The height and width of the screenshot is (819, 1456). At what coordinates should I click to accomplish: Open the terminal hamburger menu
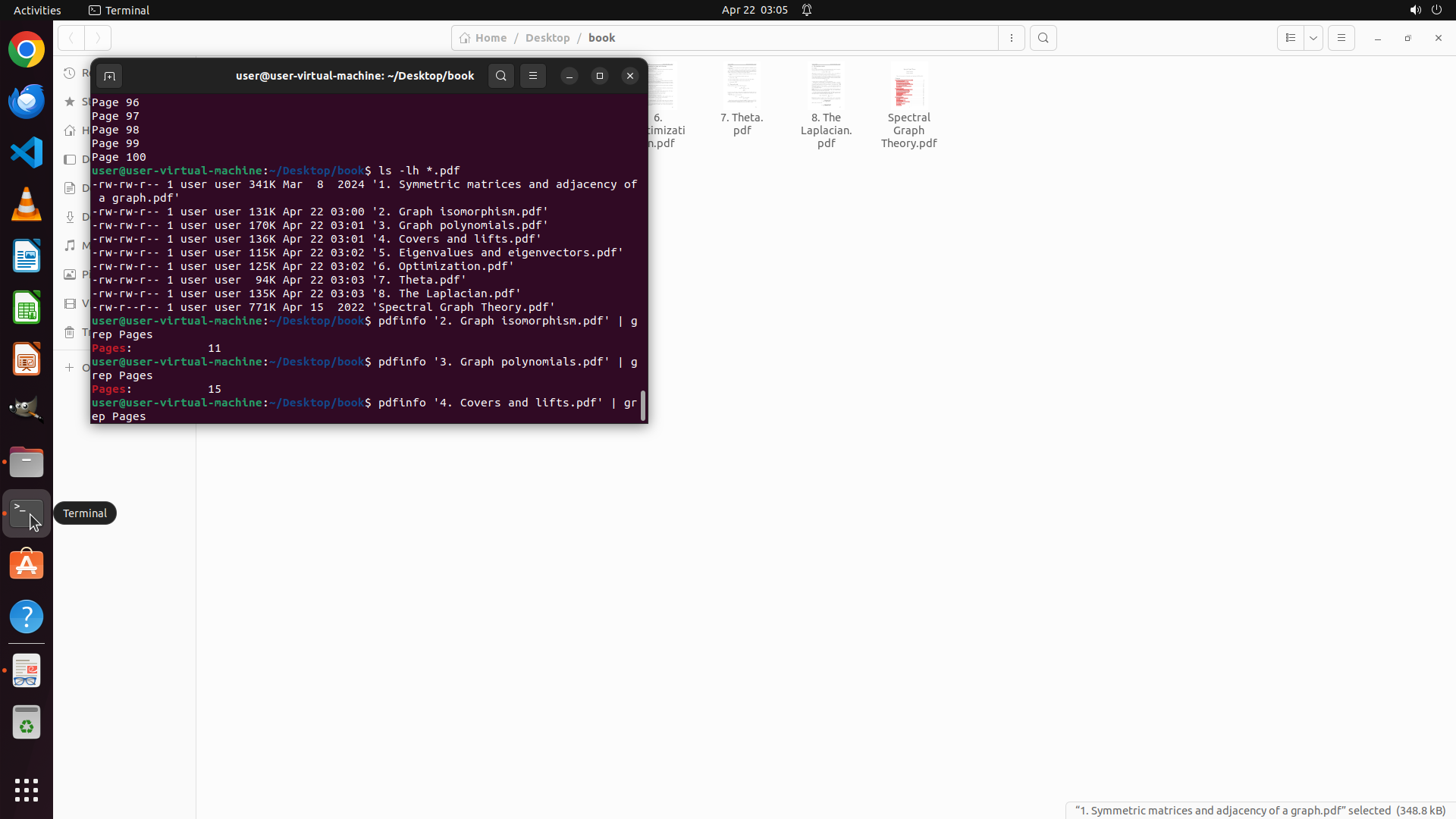533,76
